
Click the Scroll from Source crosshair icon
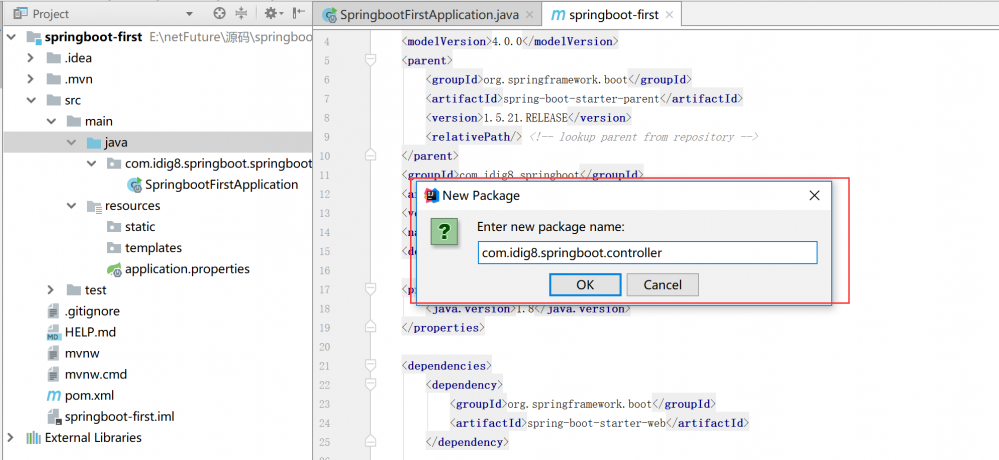pyautogui.click(x=219, y=13)
